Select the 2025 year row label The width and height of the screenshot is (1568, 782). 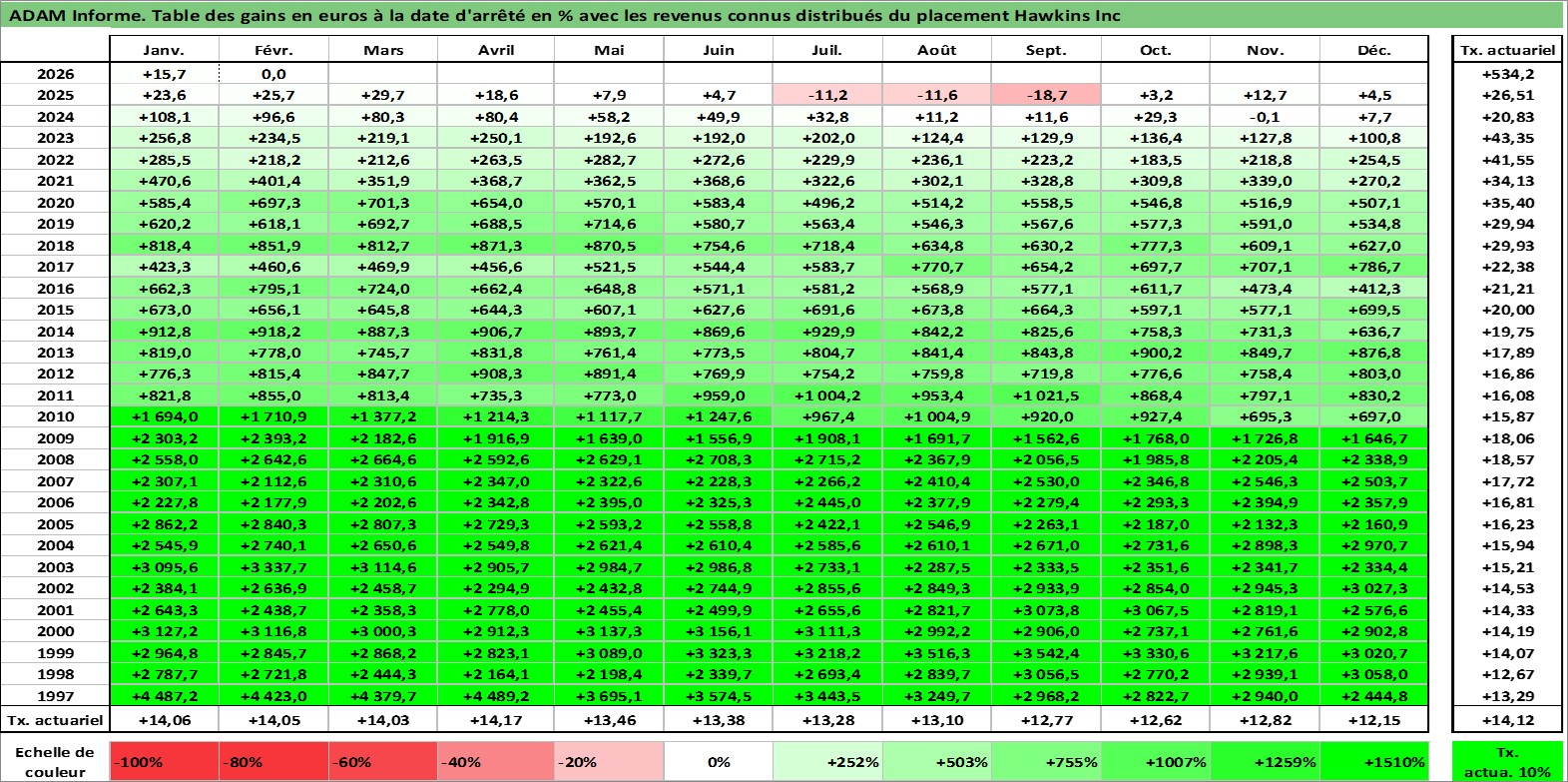click(x=55, y=95)
